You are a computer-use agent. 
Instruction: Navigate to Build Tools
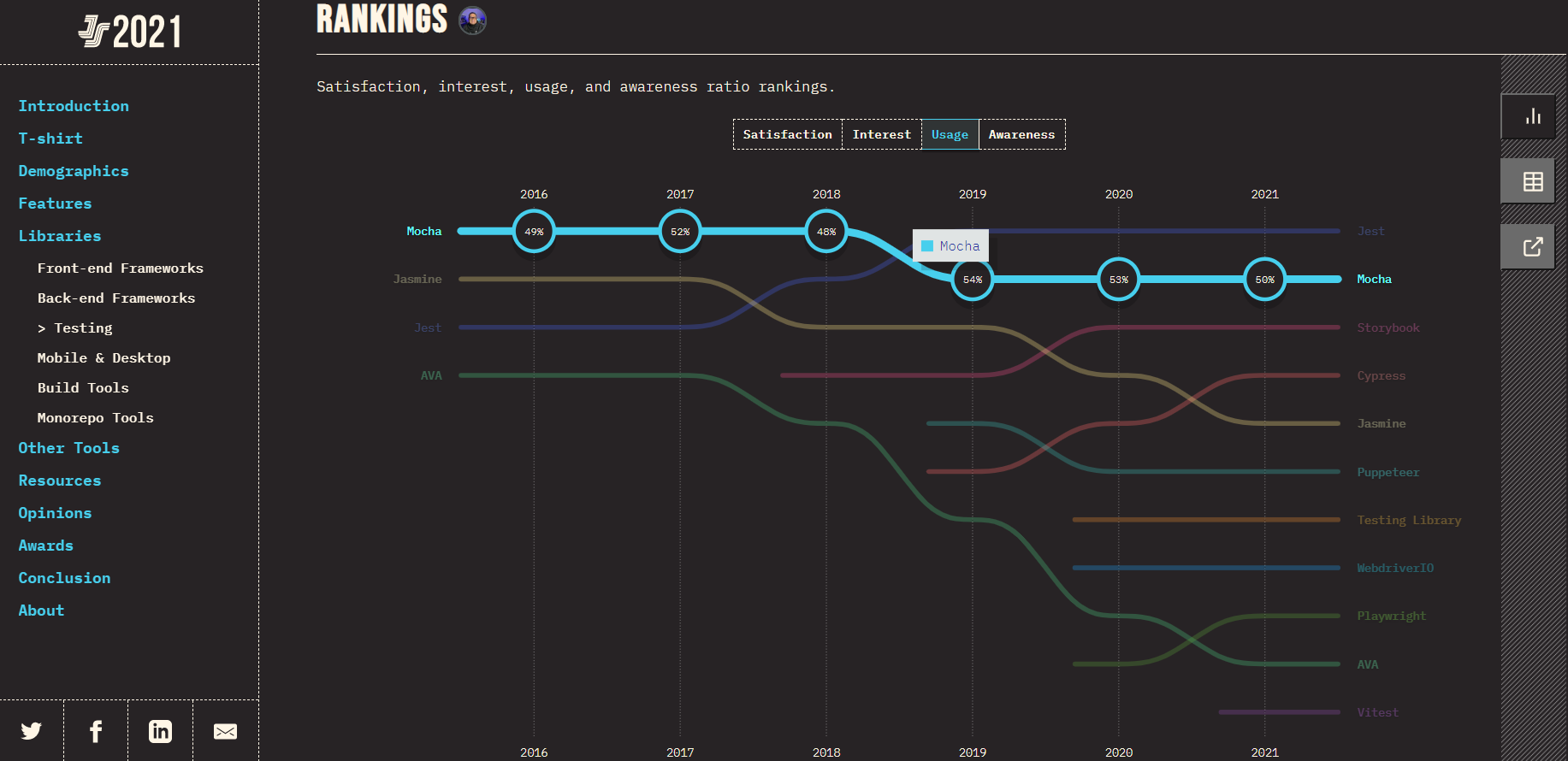tap(83, 388)
